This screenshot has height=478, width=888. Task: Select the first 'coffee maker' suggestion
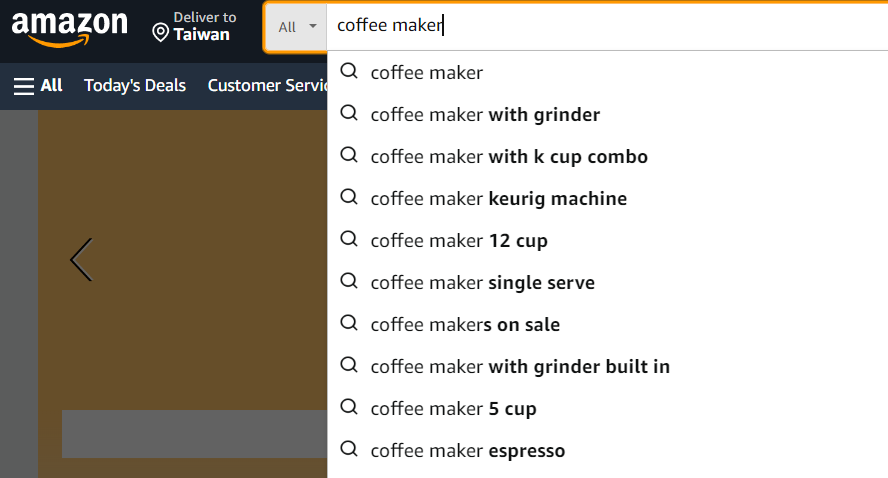[x=427, y=73]
